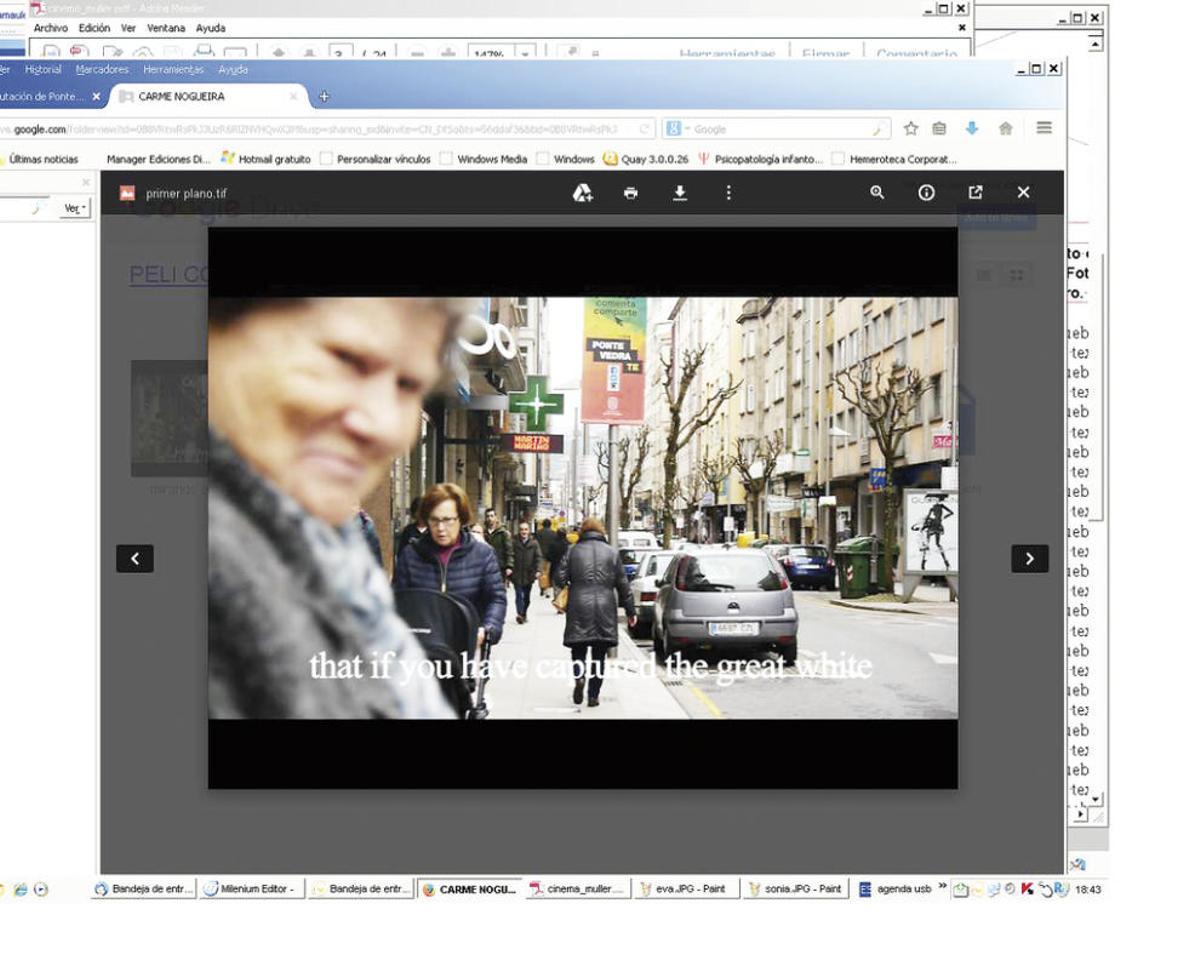Click the Google search field in Firefox

[776, 129]
